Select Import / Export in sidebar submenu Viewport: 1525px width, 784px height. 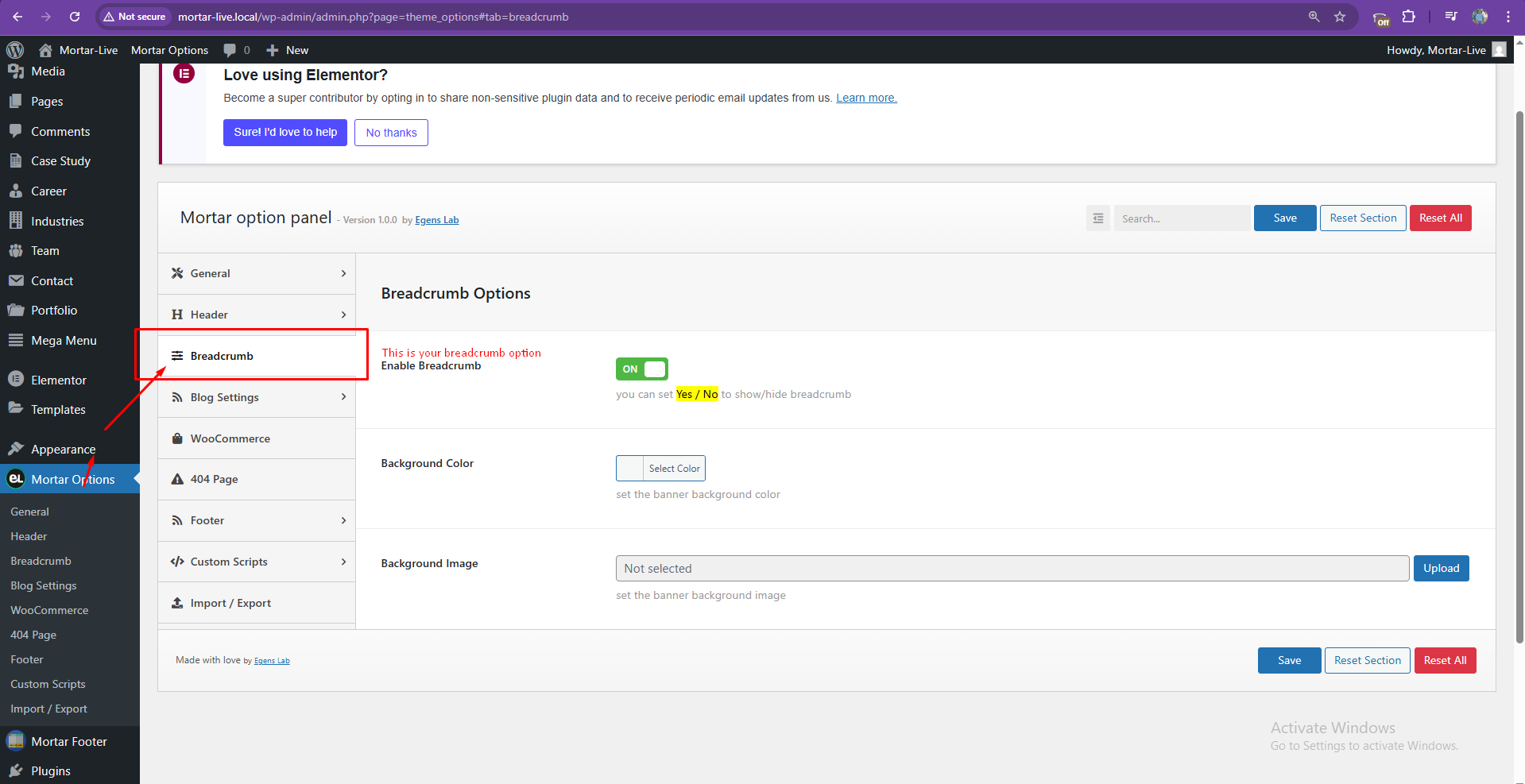click(48, 709)
